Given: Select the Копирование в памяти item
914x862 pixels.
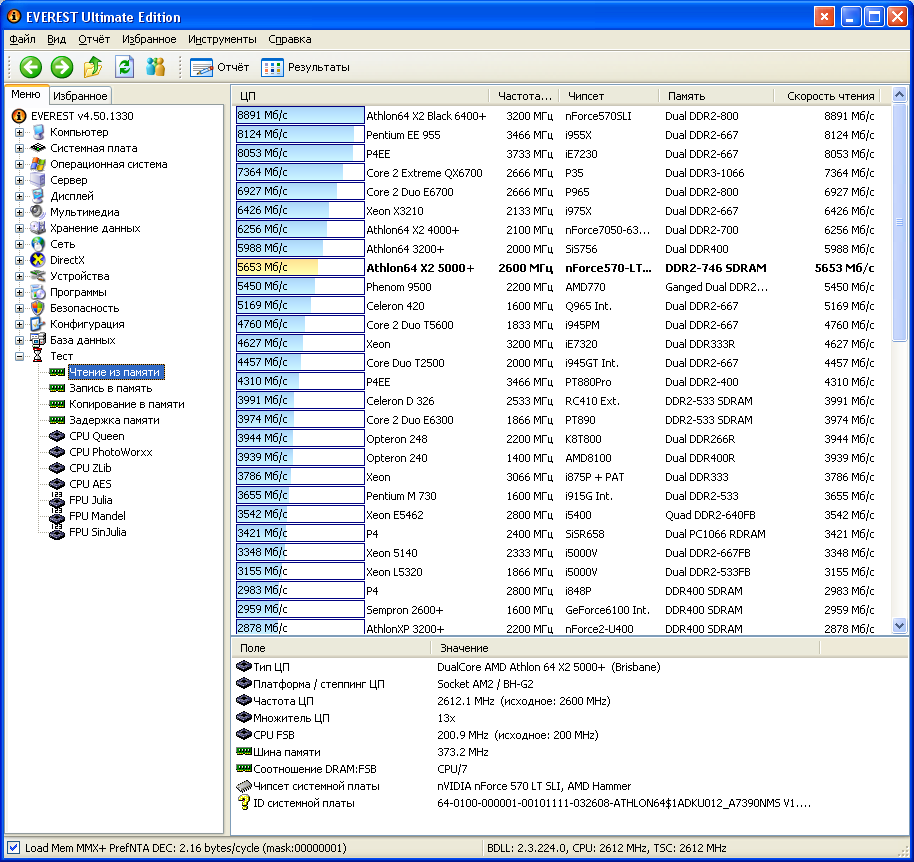Looking at the screenshot, I should pyautogui.click(x=126, y=404).
